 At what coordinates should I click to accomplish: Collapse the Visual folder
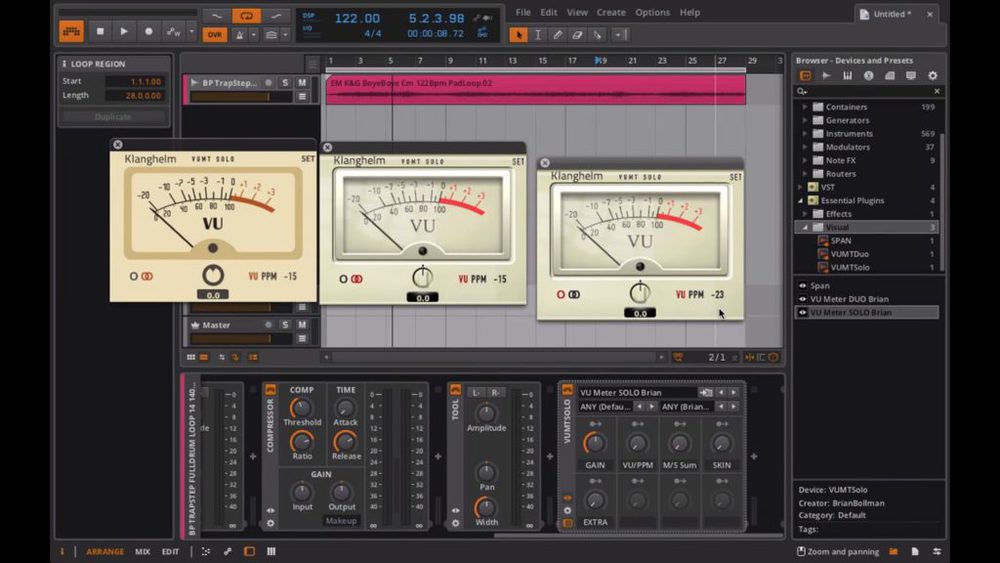(x=805, y=228)
